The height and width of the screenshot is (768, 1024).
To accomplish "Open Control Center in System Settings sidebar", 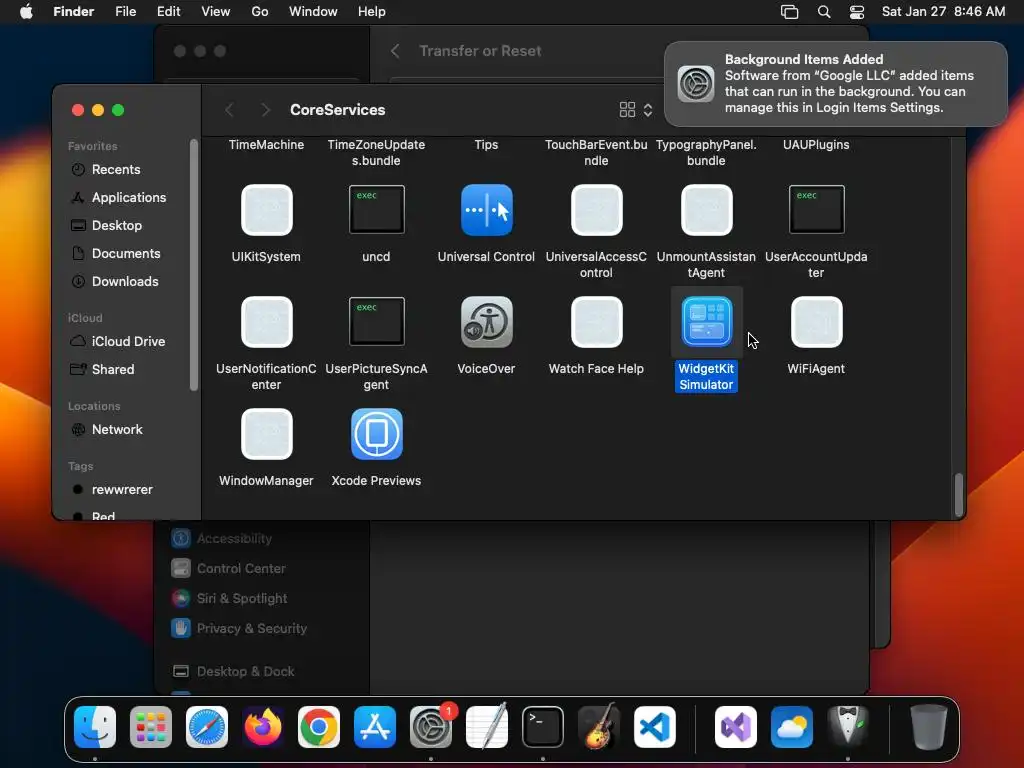I will (241, 569).
